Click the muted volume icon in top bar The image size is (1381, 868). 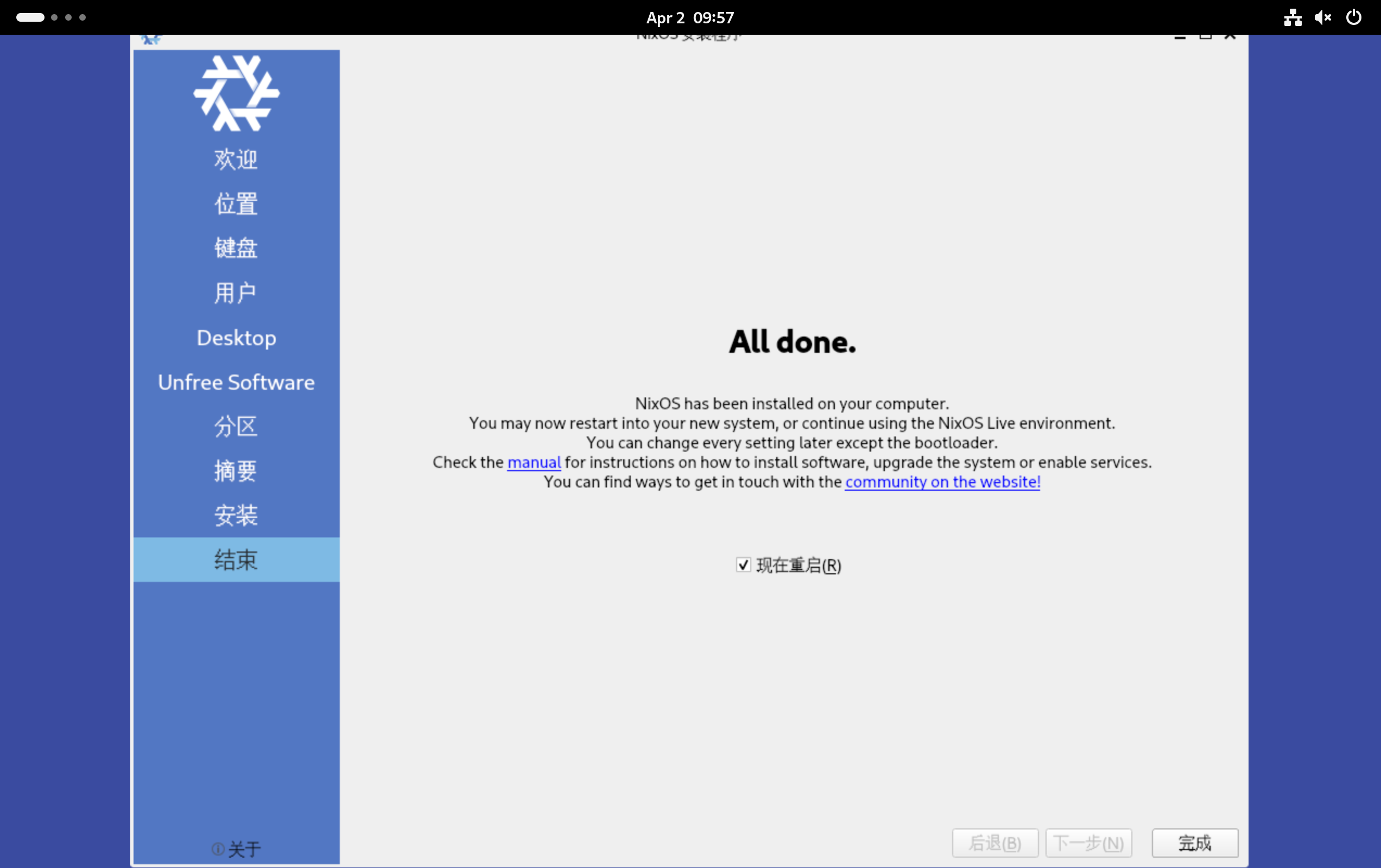(x=1322, y=17)
